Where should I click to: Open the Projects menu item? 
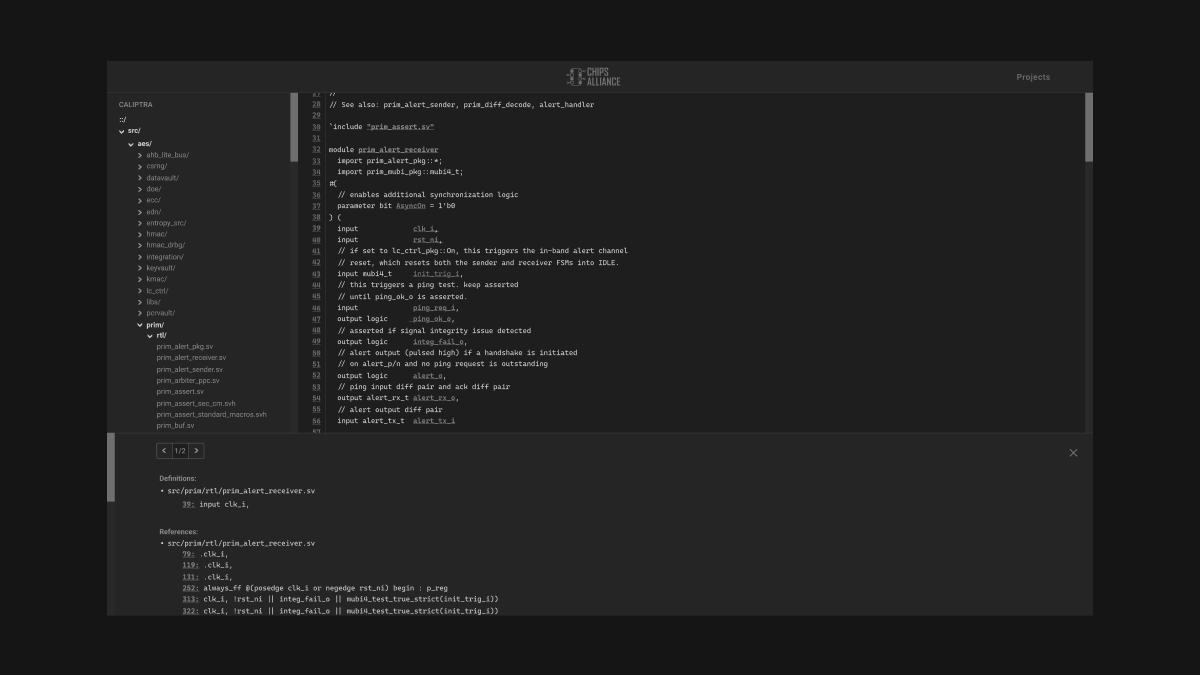(1033, 77)
